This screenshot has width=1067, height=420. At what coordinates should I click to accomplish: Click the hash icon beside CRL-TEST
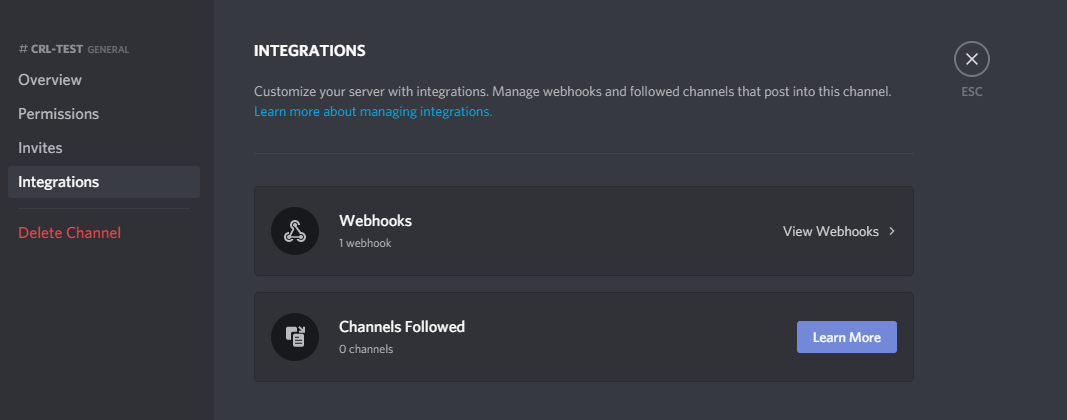tap(23, 49)
